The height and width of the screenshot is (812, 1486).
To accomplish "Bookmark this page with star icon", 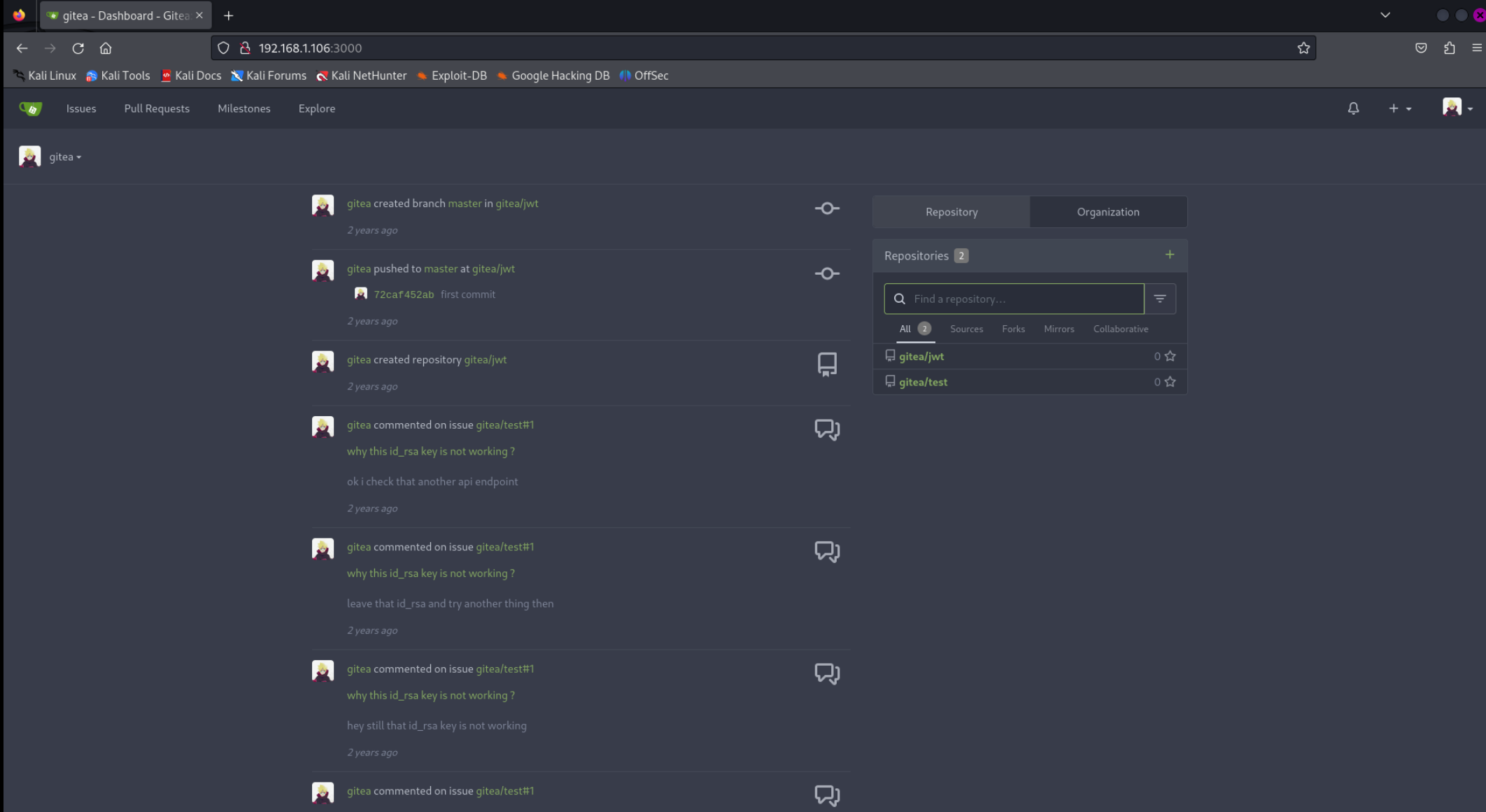I will click(x=1303, y=48).
